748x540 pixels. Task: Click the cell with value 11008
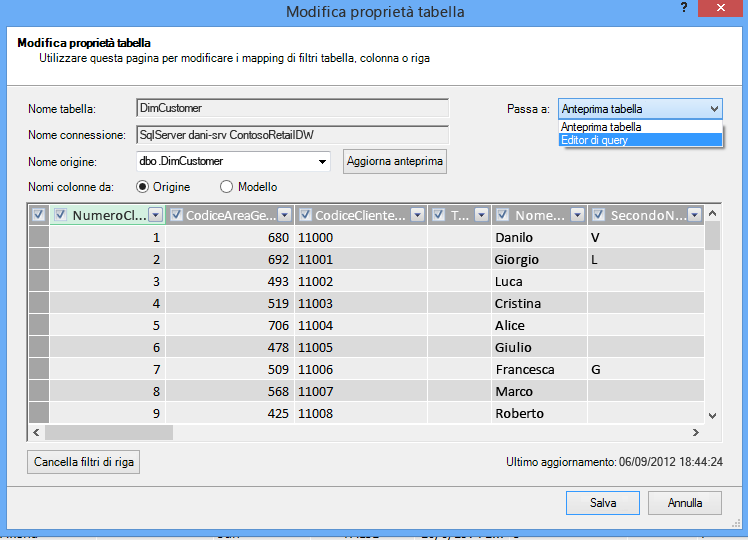click(361, 413)
